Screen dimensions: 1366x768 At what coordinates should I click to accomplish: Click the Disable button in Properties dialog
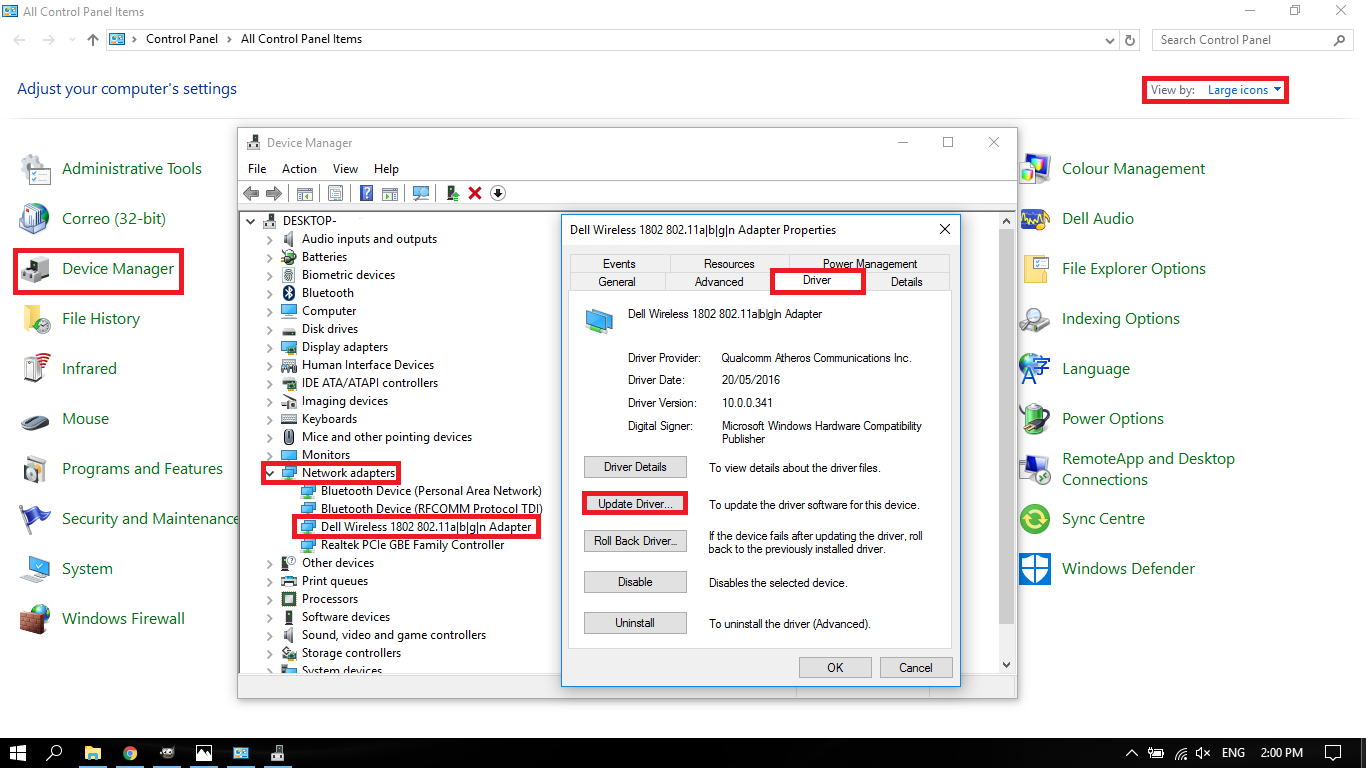[x=635, y=582]
